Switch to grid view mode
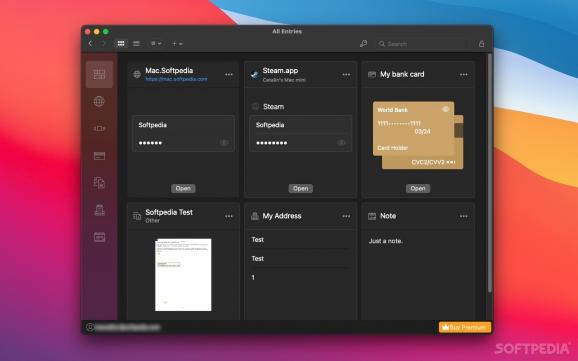This screenshot has height=361, width=578. [121, 44]
